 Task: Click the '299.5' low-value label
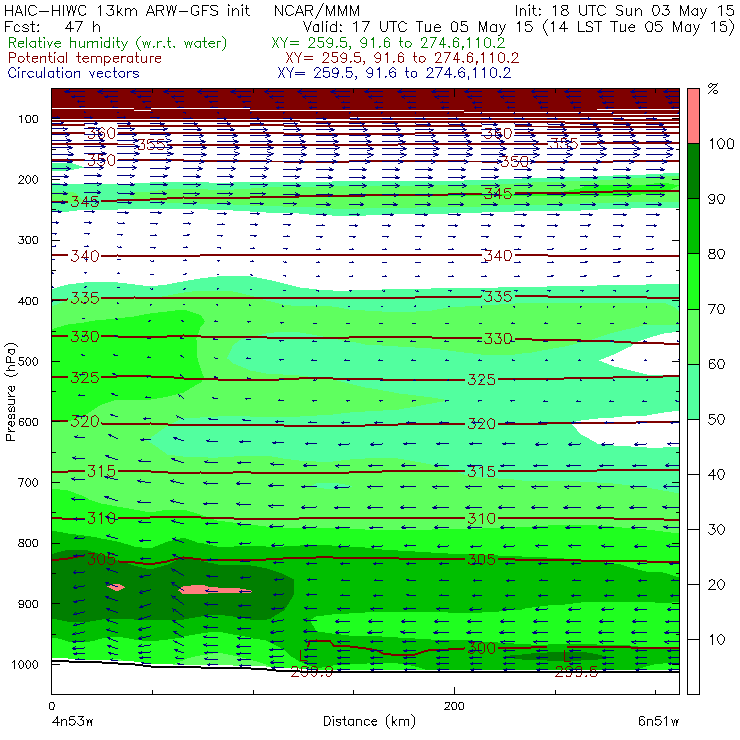[x=576, y=672]
